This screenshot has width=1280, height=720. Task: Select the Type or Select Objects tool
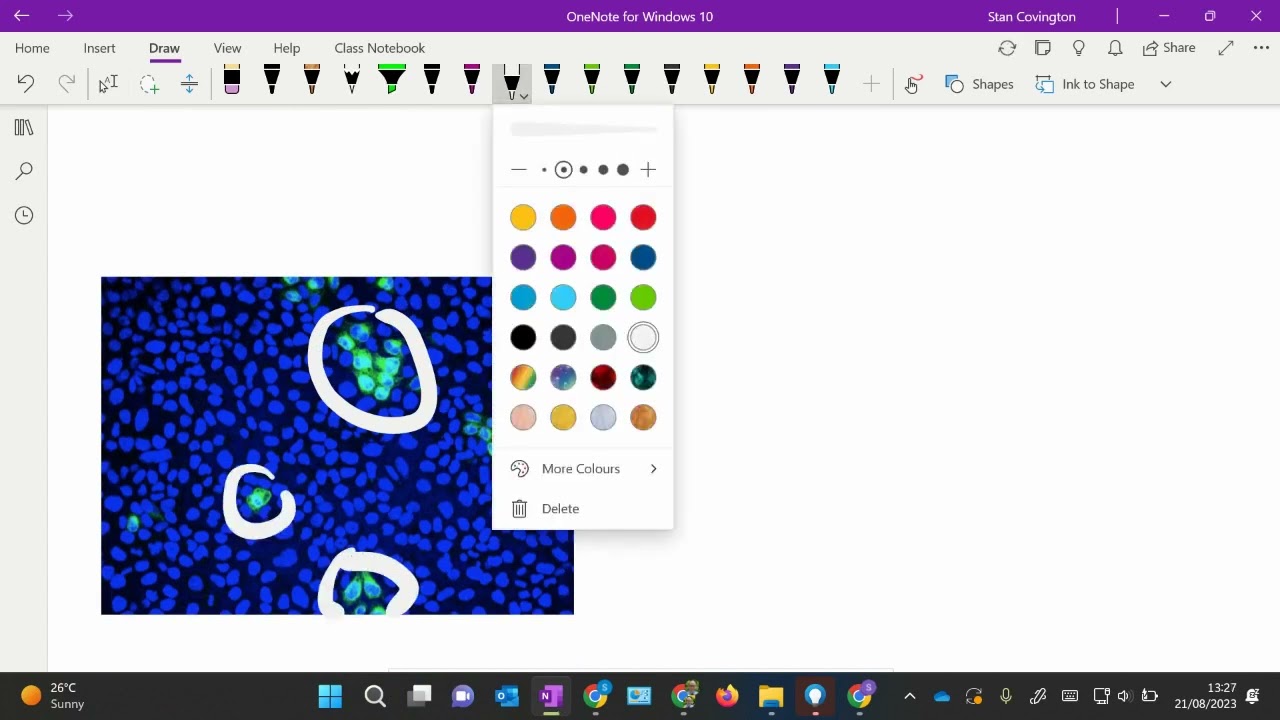108,84
